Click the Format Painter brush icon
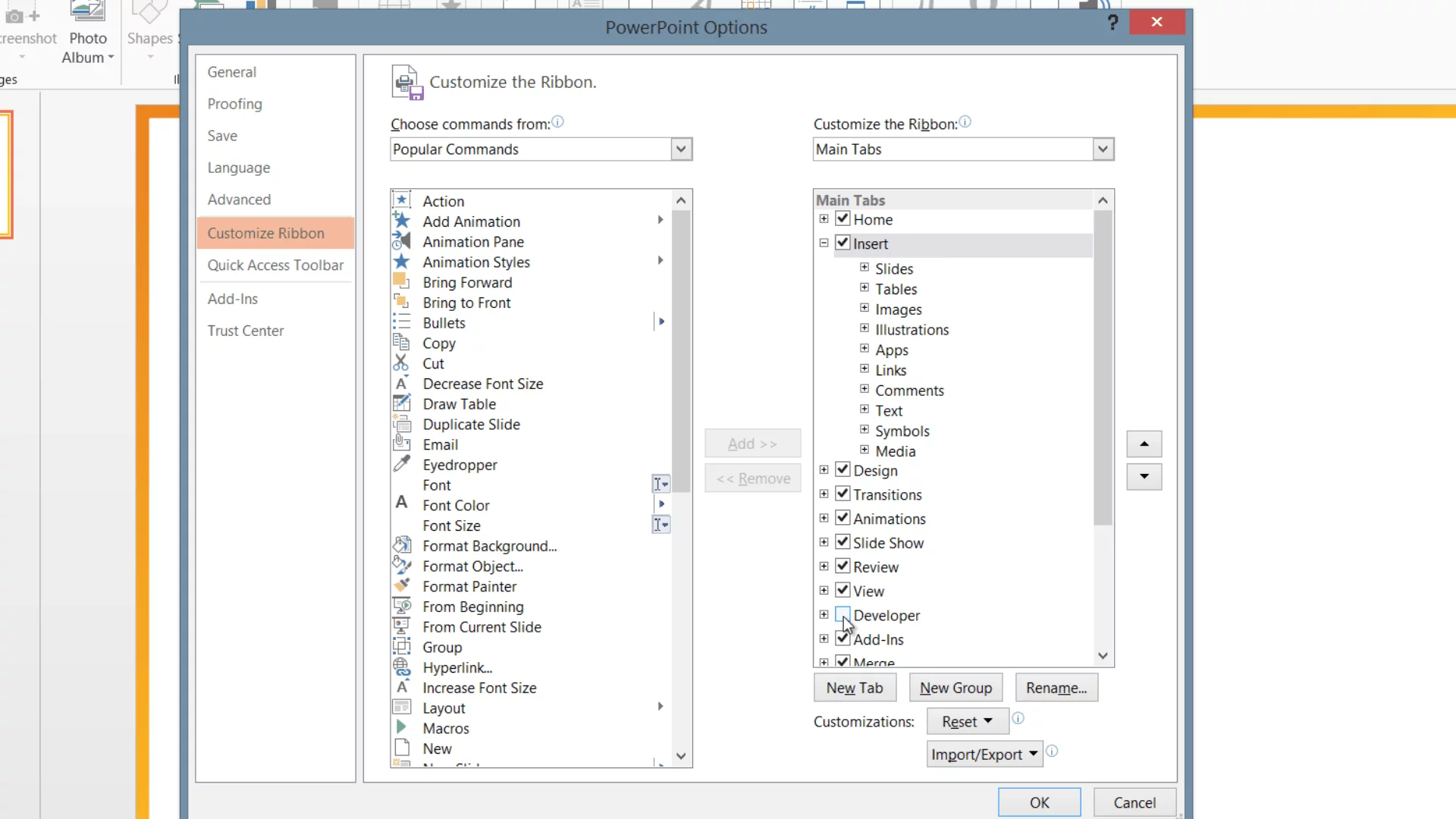 click(x=401, y=586)
